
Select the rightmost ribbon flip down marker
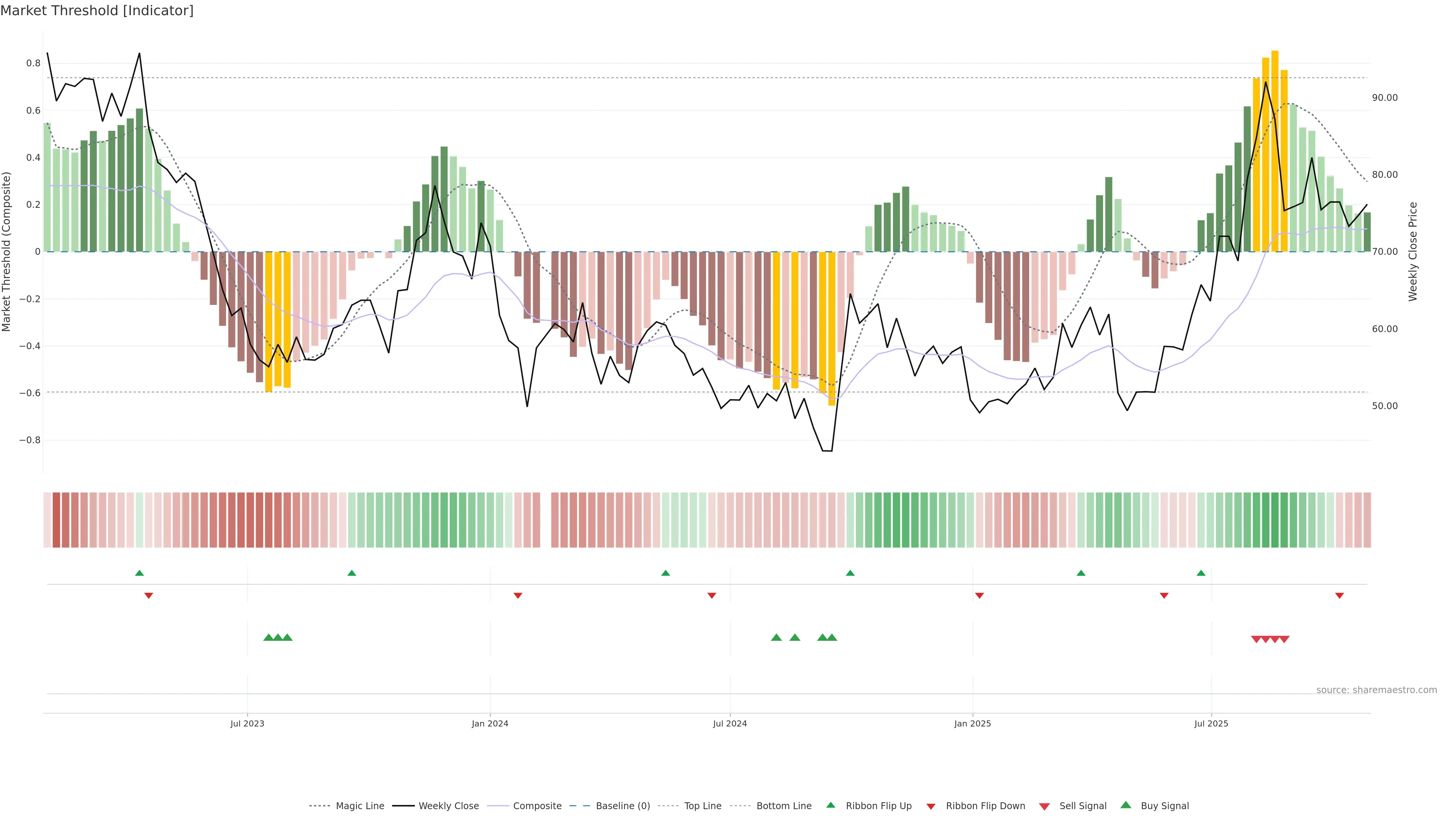point(1339,595)
